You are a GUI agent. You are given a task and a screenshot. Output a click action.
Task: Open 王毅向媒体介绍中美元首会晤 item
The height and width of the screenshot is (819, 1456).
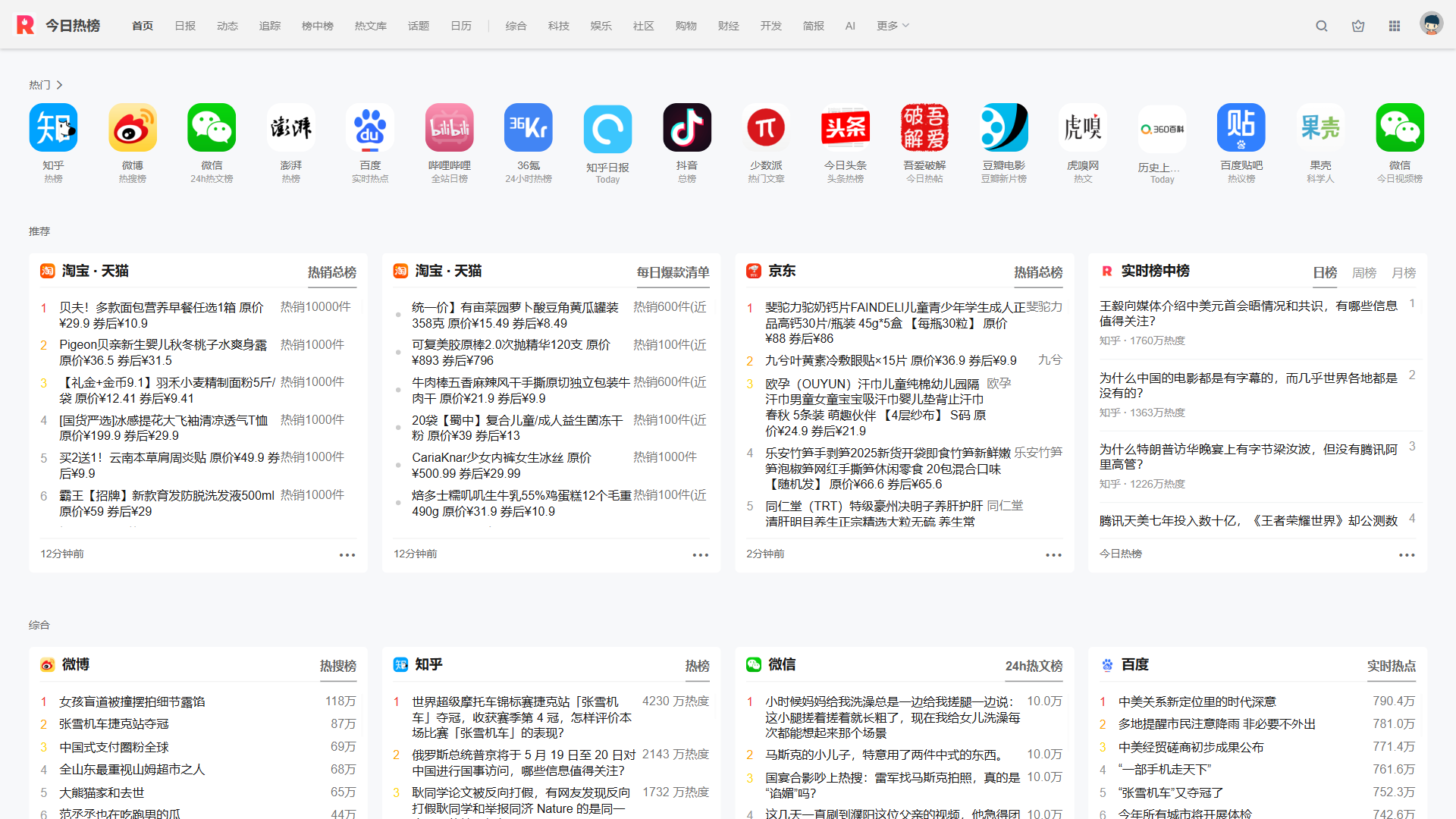pos(1248,313)
